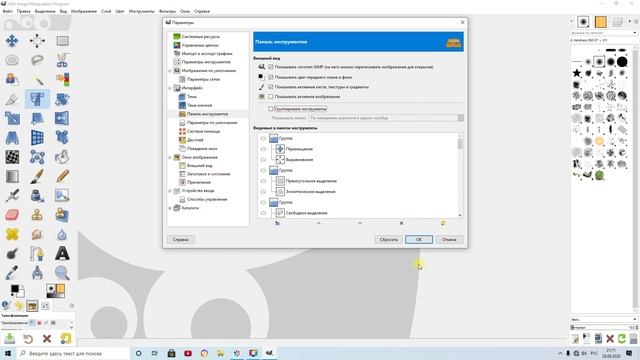Enable Показывать активное изображение checkbox
Screen dimensions: 640x360
click(271, 97)
